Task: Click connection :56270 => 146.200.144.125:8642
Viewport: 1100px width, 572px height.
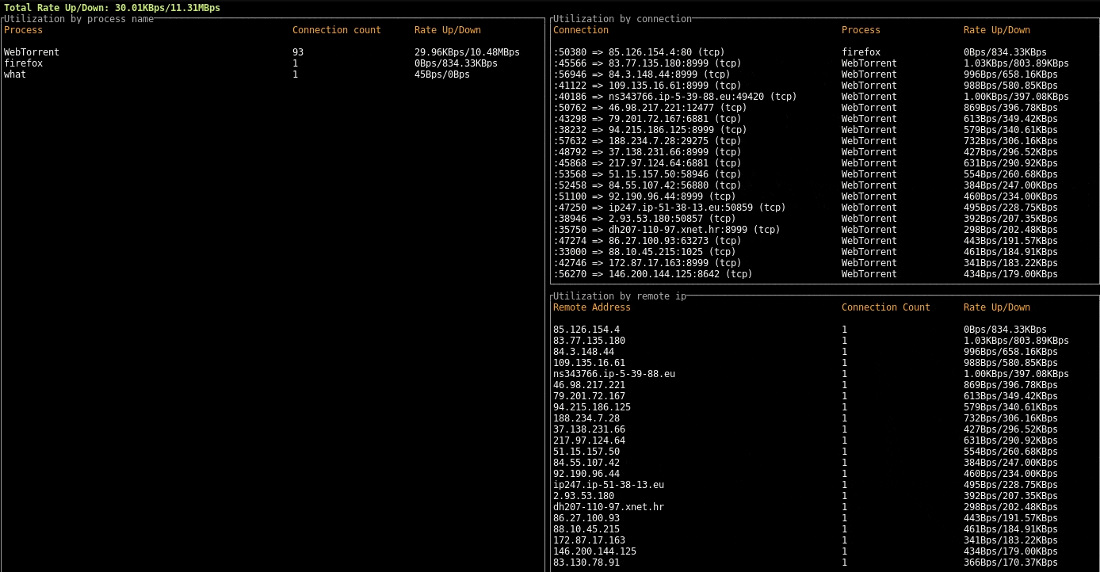Action: click(x=652, y=274)
